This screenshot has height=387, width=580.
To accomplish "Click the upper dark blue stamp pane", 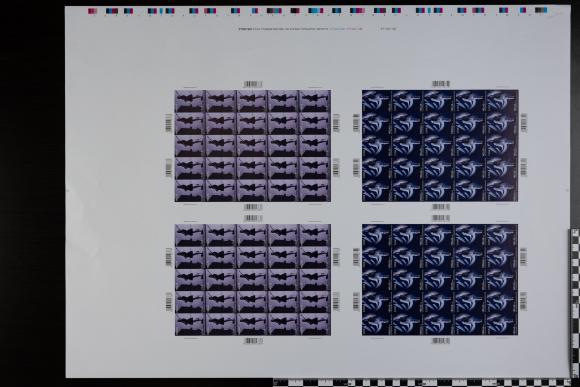I will [x=440, y=146].
